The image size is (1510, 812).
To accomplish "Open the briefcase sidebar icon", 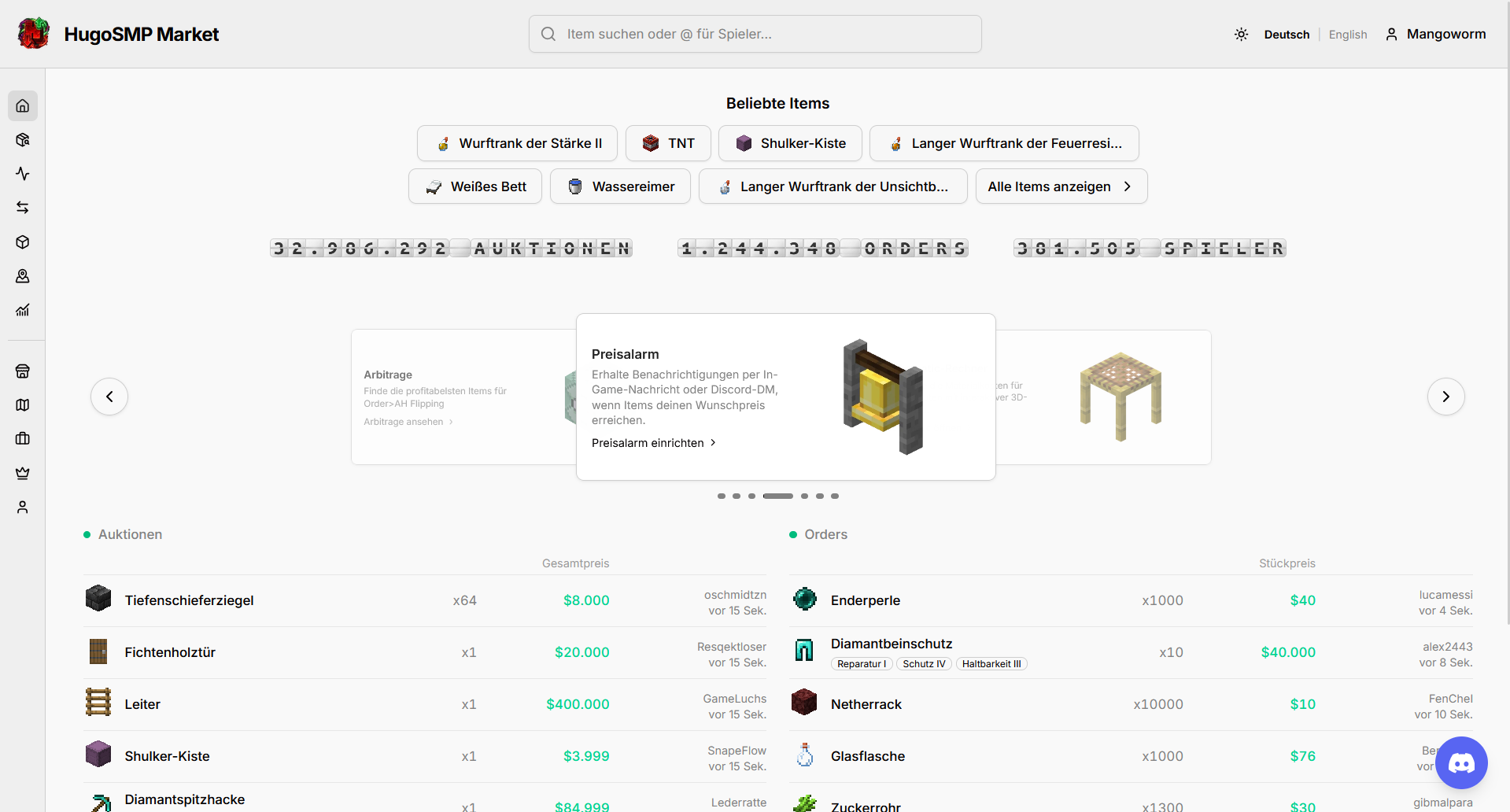I will click(x=23, y=439).
